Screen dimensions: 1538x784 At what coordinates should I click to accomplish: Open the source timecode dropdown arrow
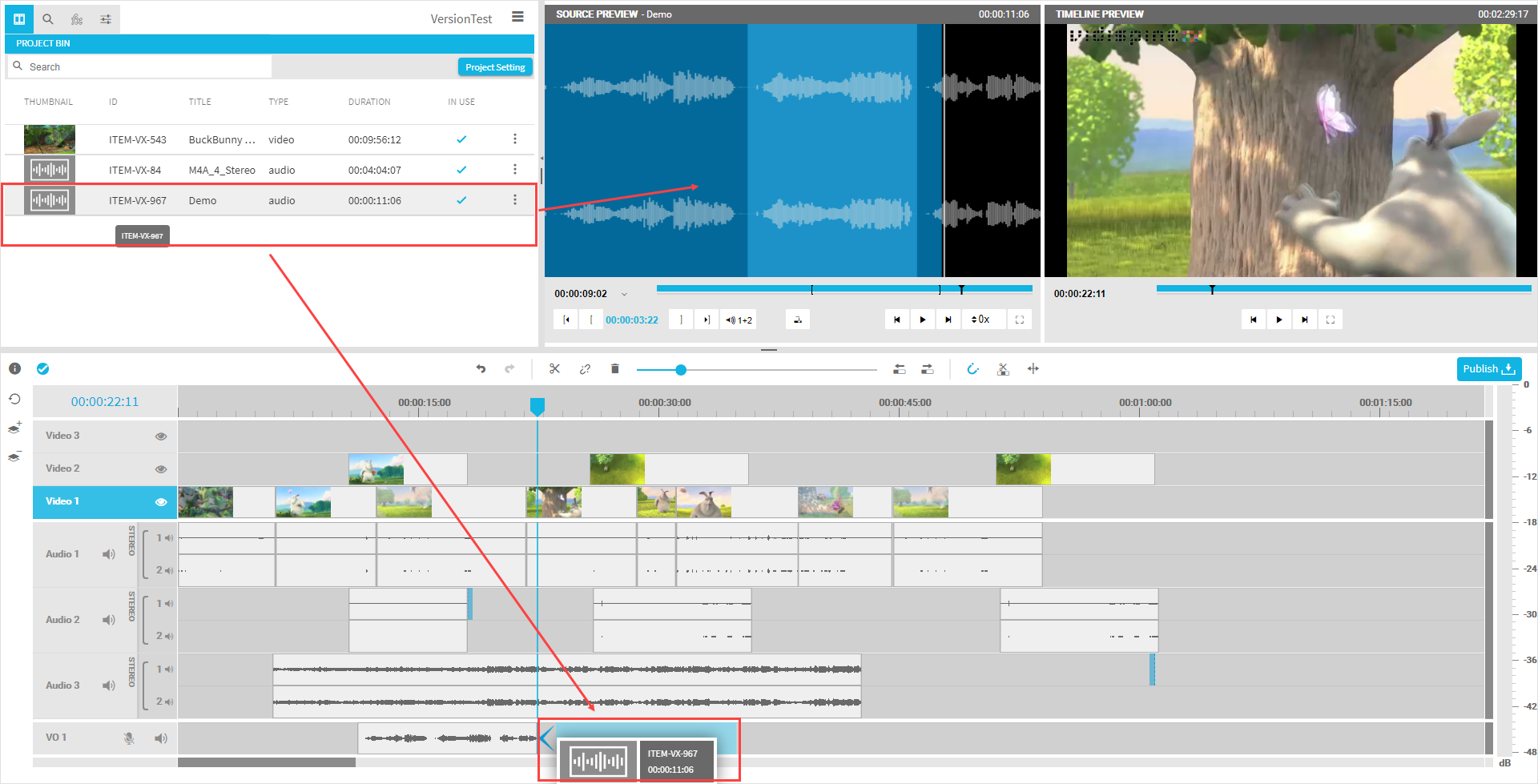tap(625, 295)
